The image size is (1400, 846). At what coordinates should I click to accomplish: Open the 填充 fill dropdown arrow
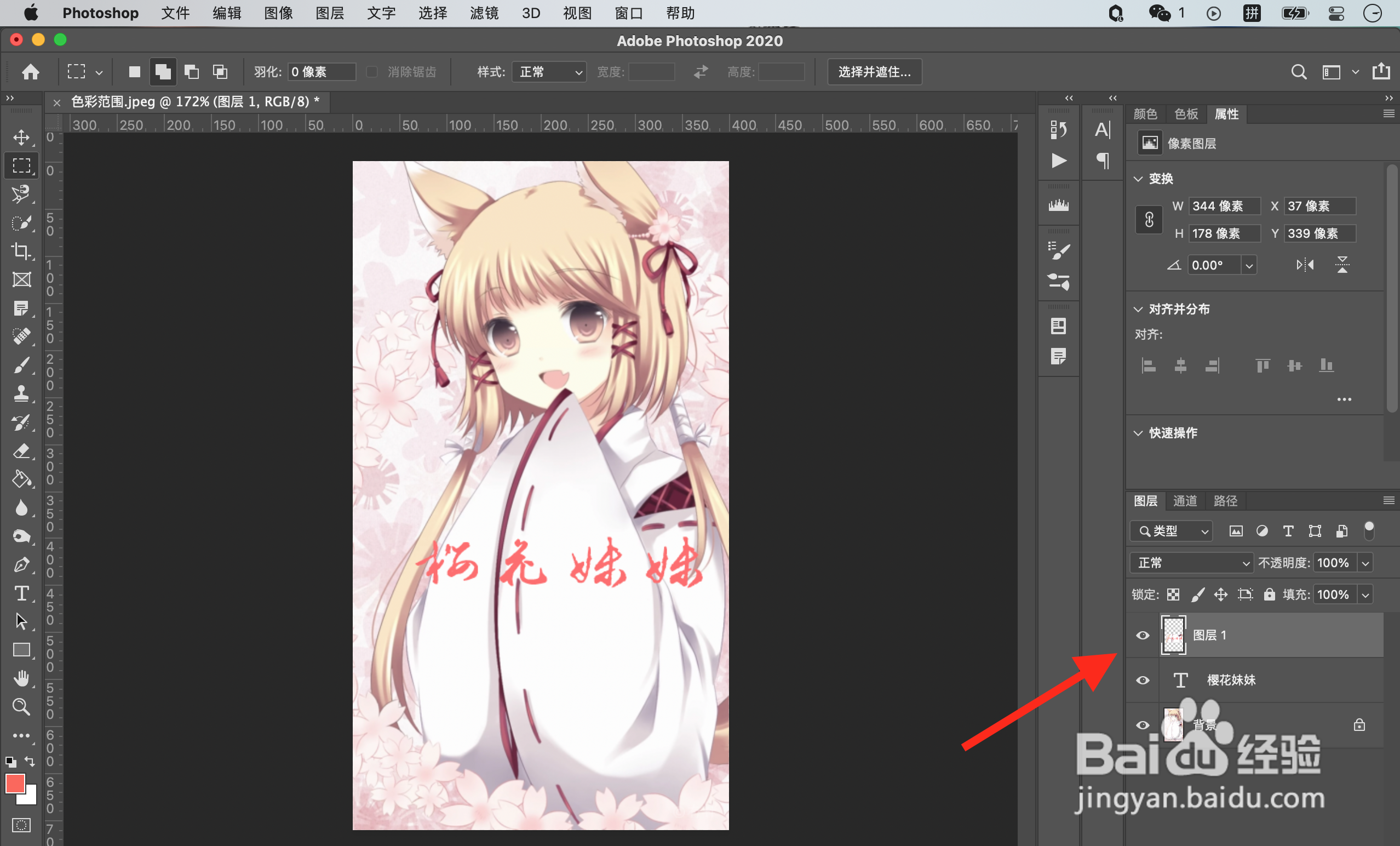tap(1365, 595)
